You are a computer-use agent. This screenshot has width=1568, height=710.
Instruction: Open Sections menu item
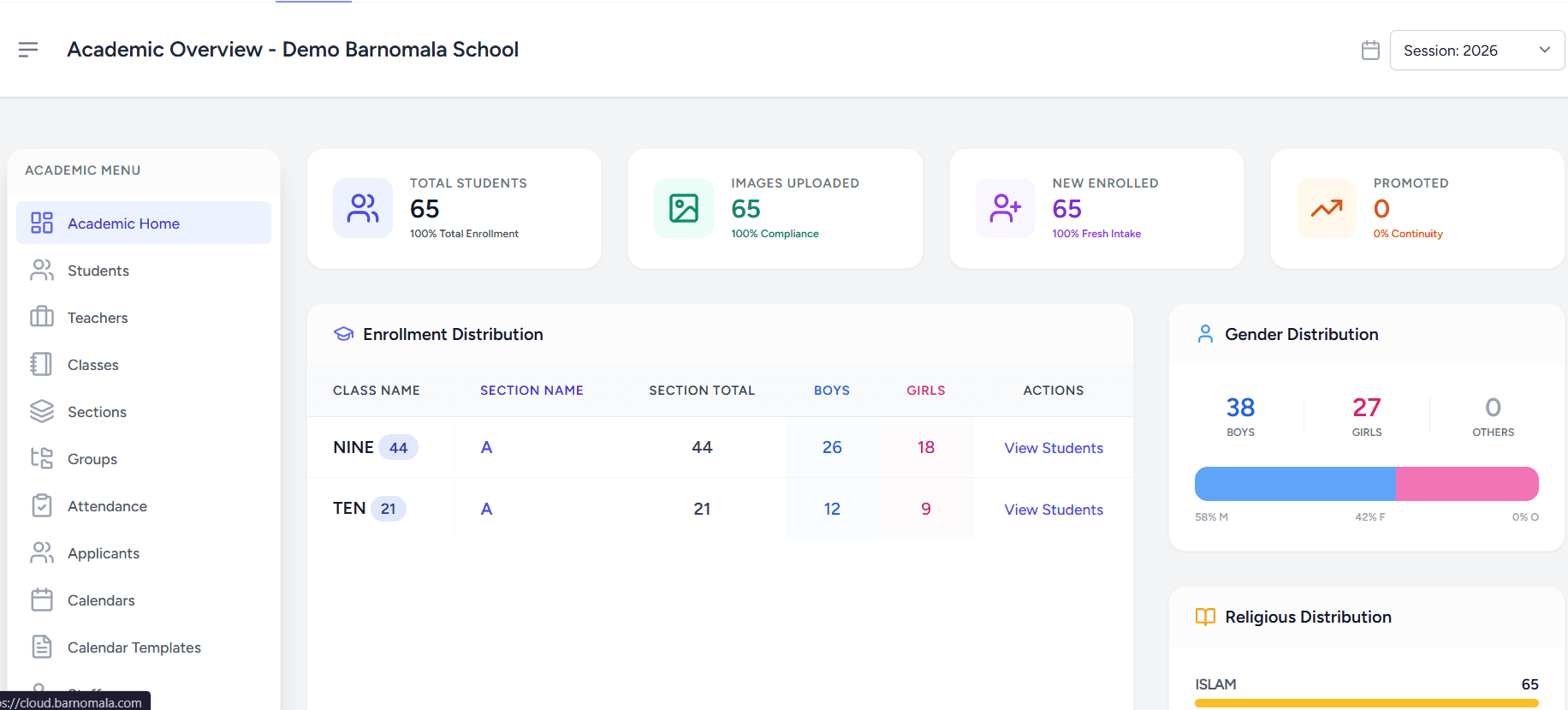coord(144,411)
